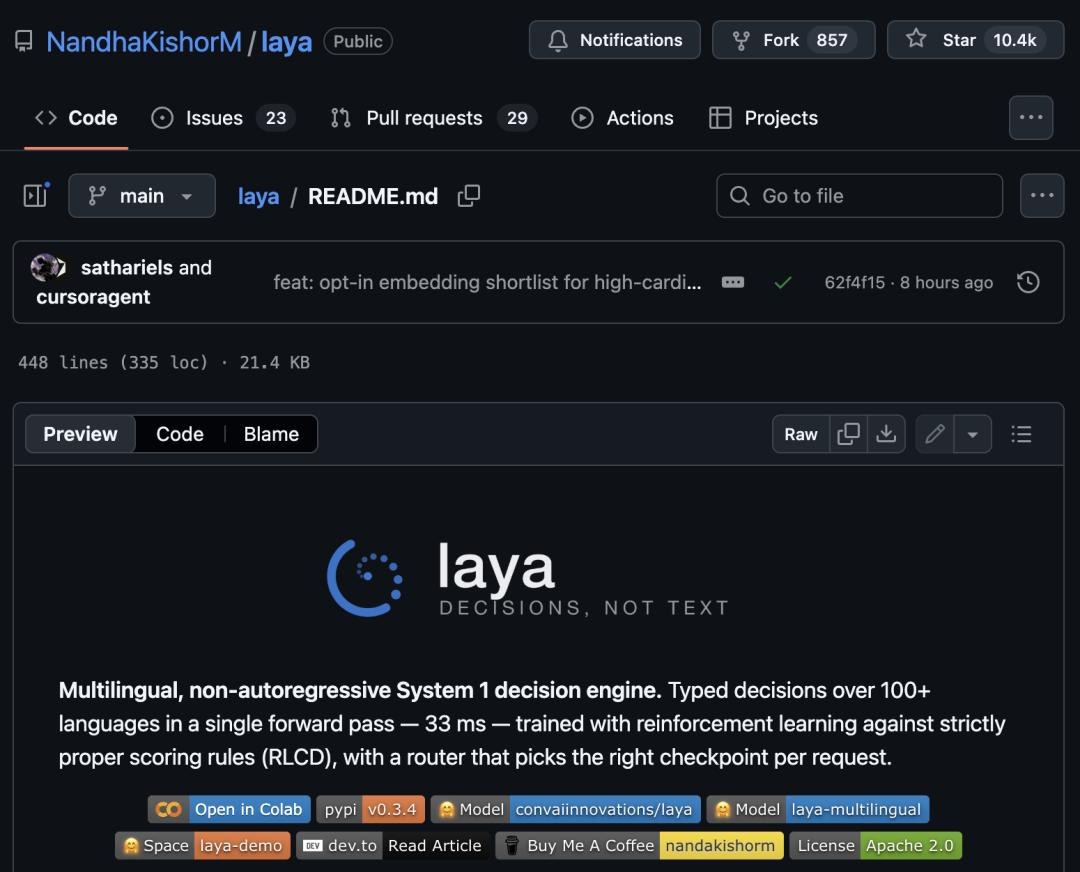Download the raw README file
This screenshot has width=1080, height=872.
(x=886, y=434)
